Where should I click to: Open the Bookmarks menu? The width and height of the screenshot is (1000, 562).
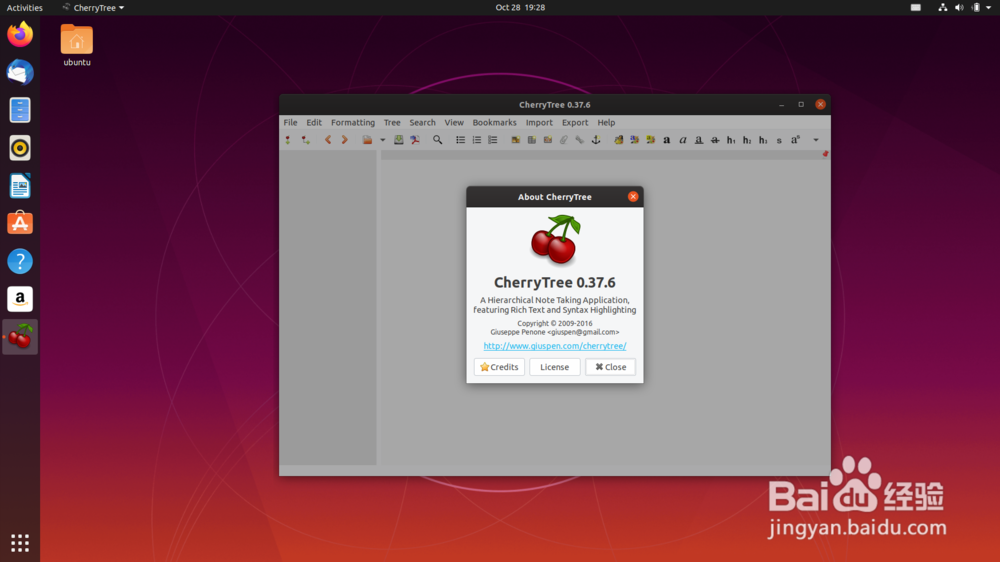coord(494,122)
